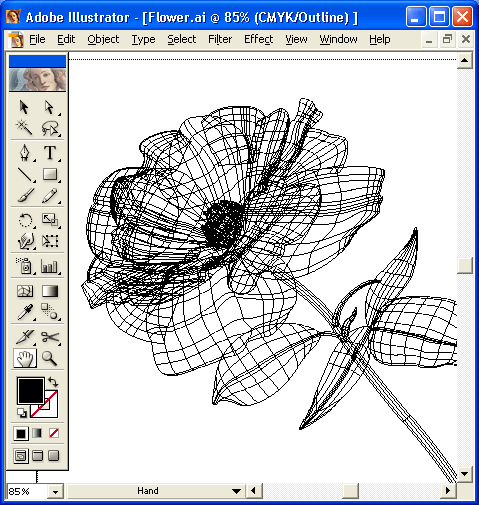479x505 pixels.
Task: Select the Scissors tool
Action: tap(50, 337)
